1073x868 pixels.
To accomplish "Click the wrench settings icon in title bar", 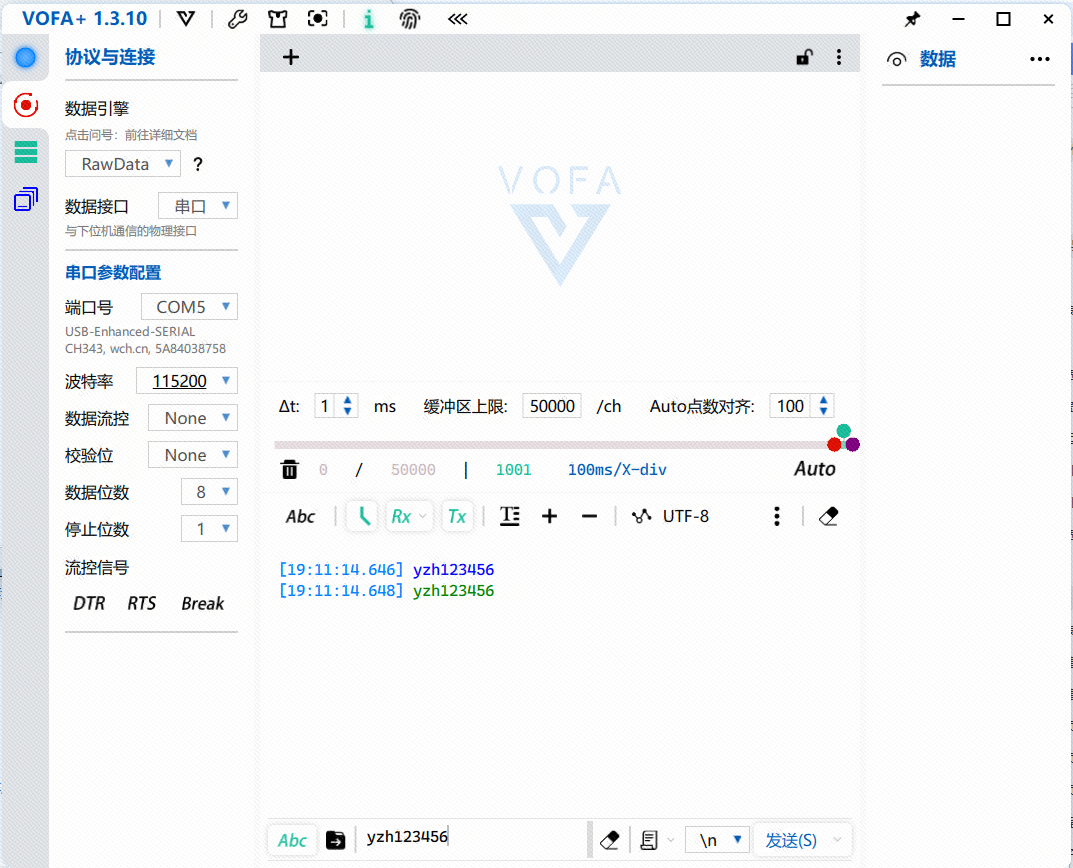I will coord(237,19).
